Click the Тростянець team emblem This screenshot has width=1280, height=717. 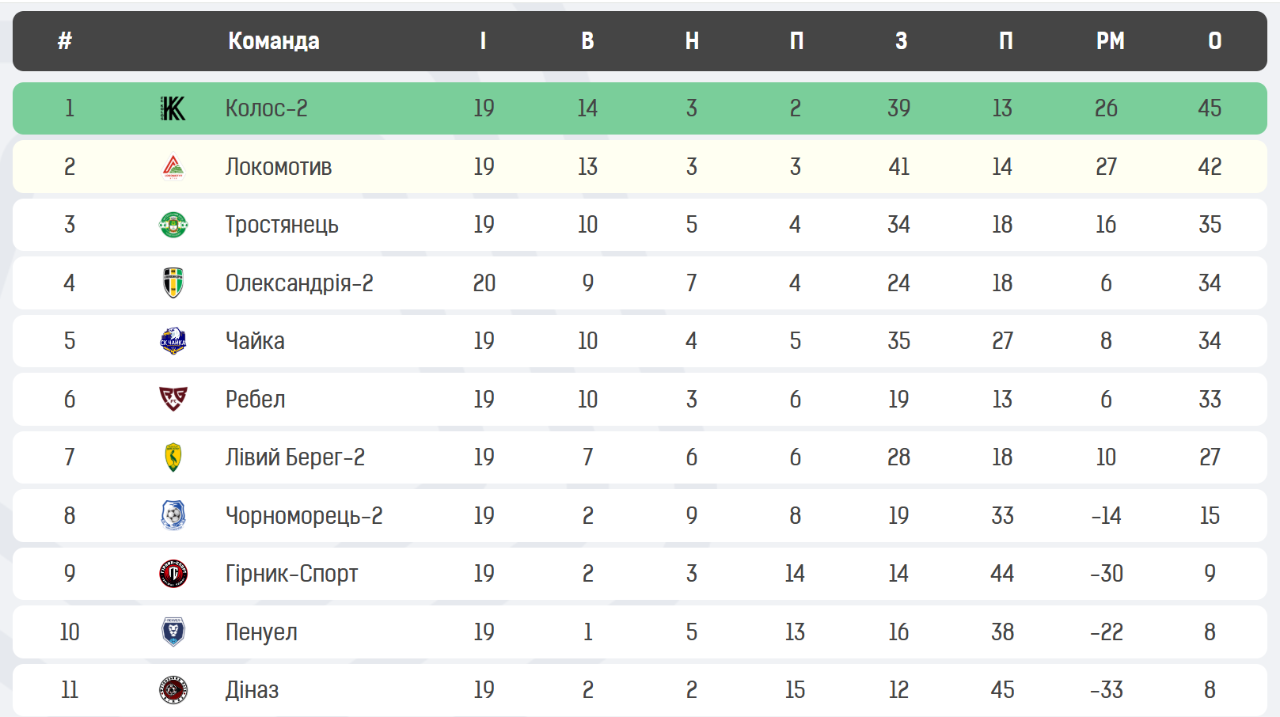(x=173, y=225)
